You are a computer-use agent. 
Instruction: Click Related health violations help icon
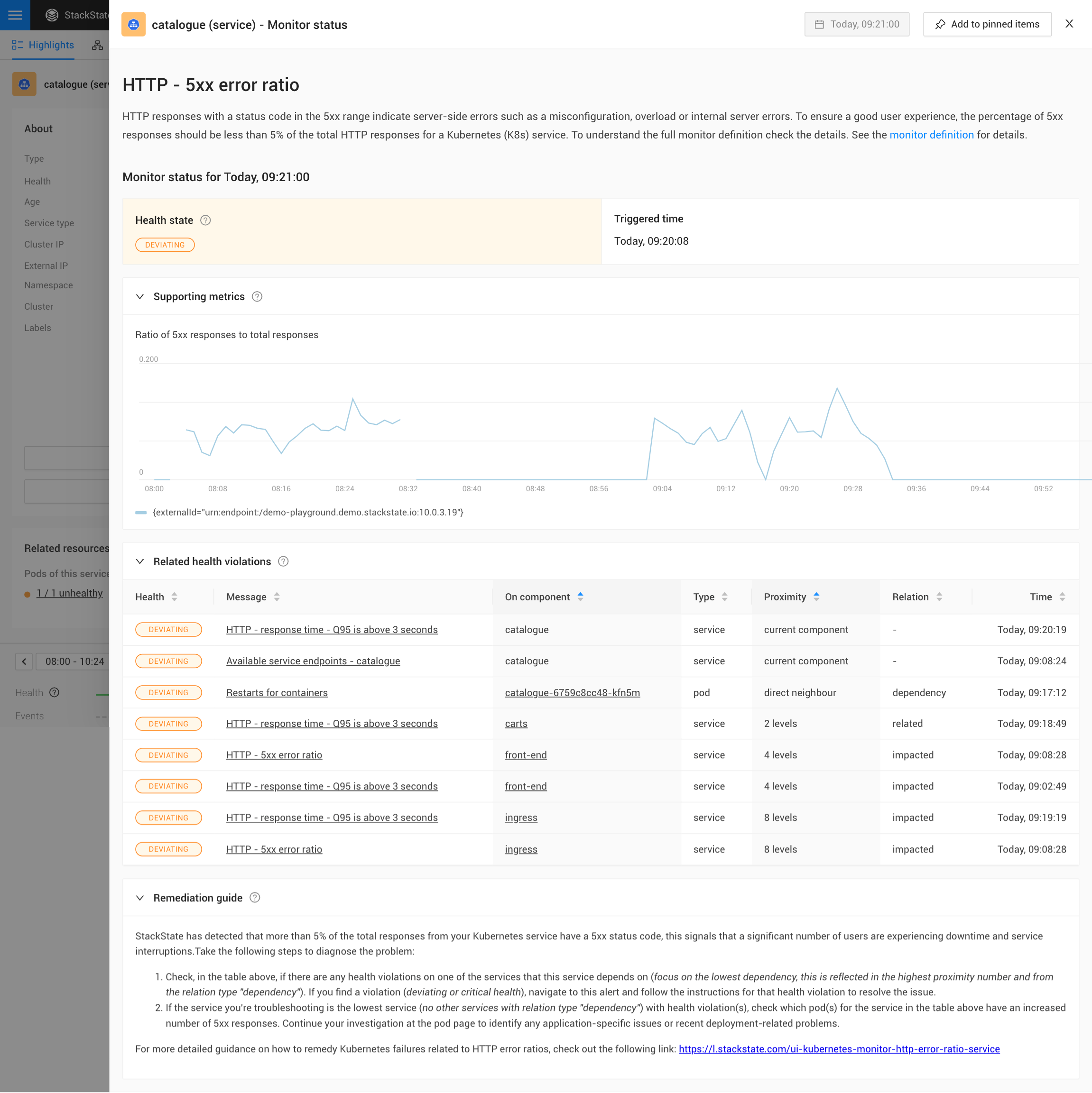[x=283, y=561]
